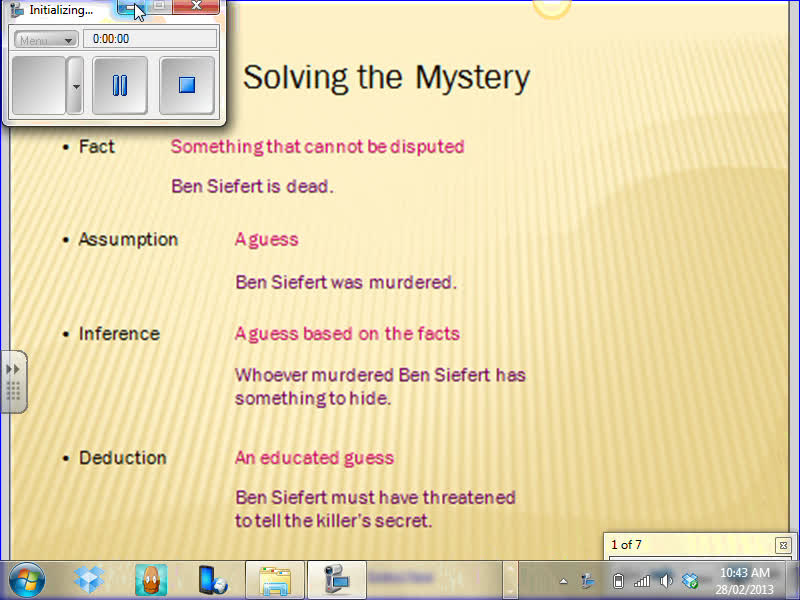The height and width of the screenshot is (600, 800).
Task: Stop the screen recording
Action: tap(187, 85)
